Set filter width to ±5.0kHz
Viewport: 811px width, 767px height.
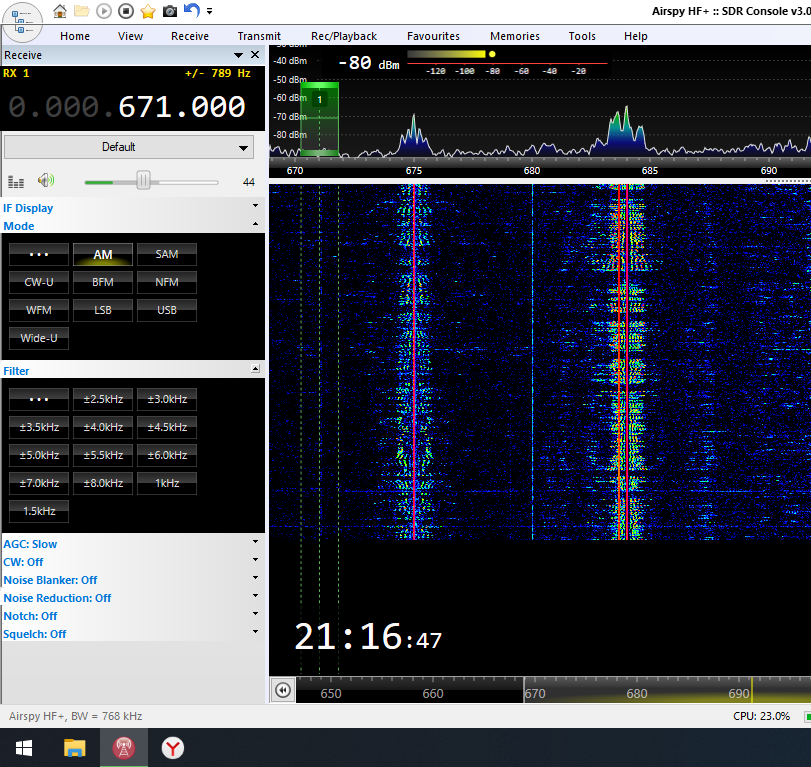point(39,456)
